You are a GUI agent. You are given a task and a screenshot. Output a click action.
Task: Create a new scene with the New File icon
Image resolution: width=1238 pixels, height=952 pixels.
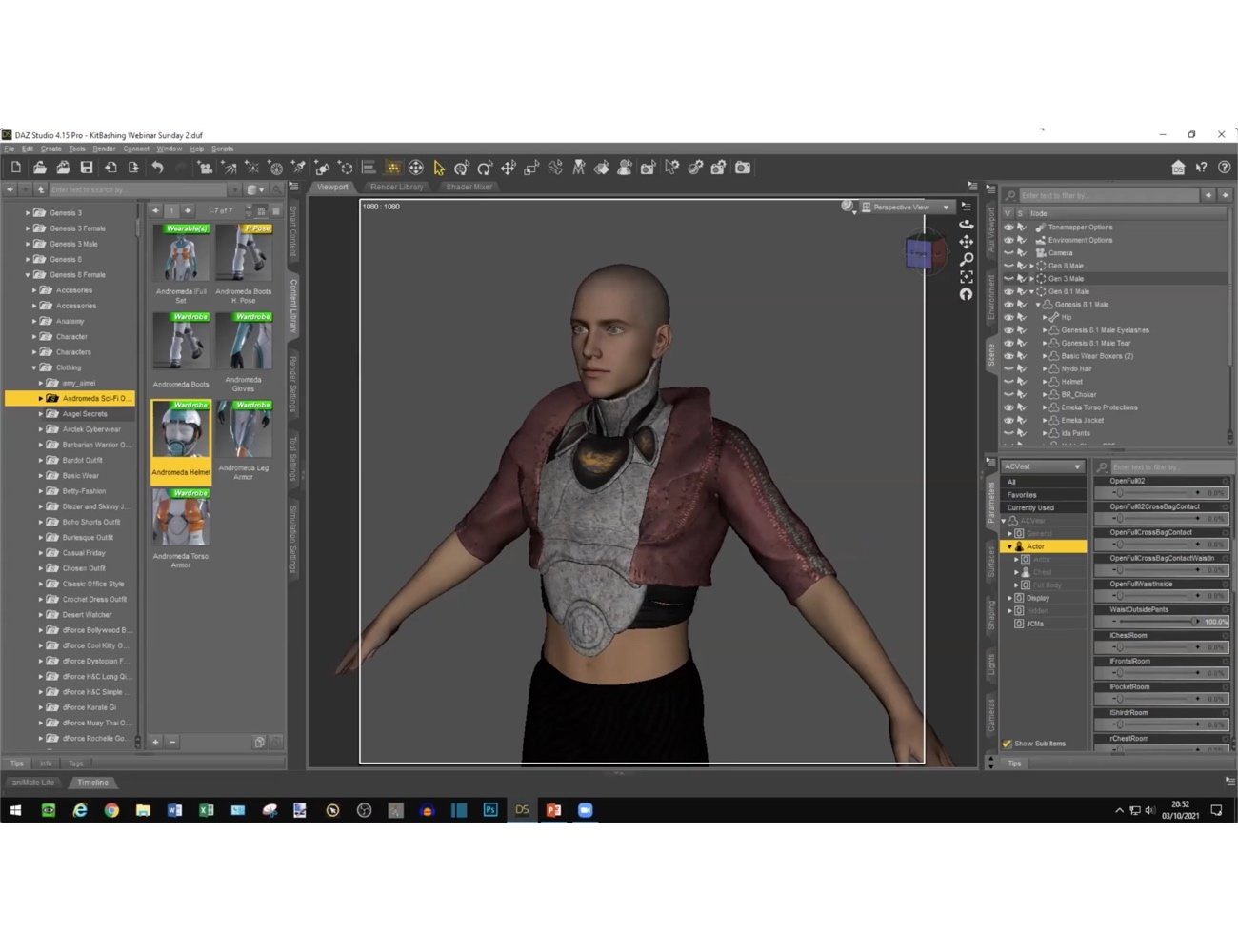[x=16, y=168]
